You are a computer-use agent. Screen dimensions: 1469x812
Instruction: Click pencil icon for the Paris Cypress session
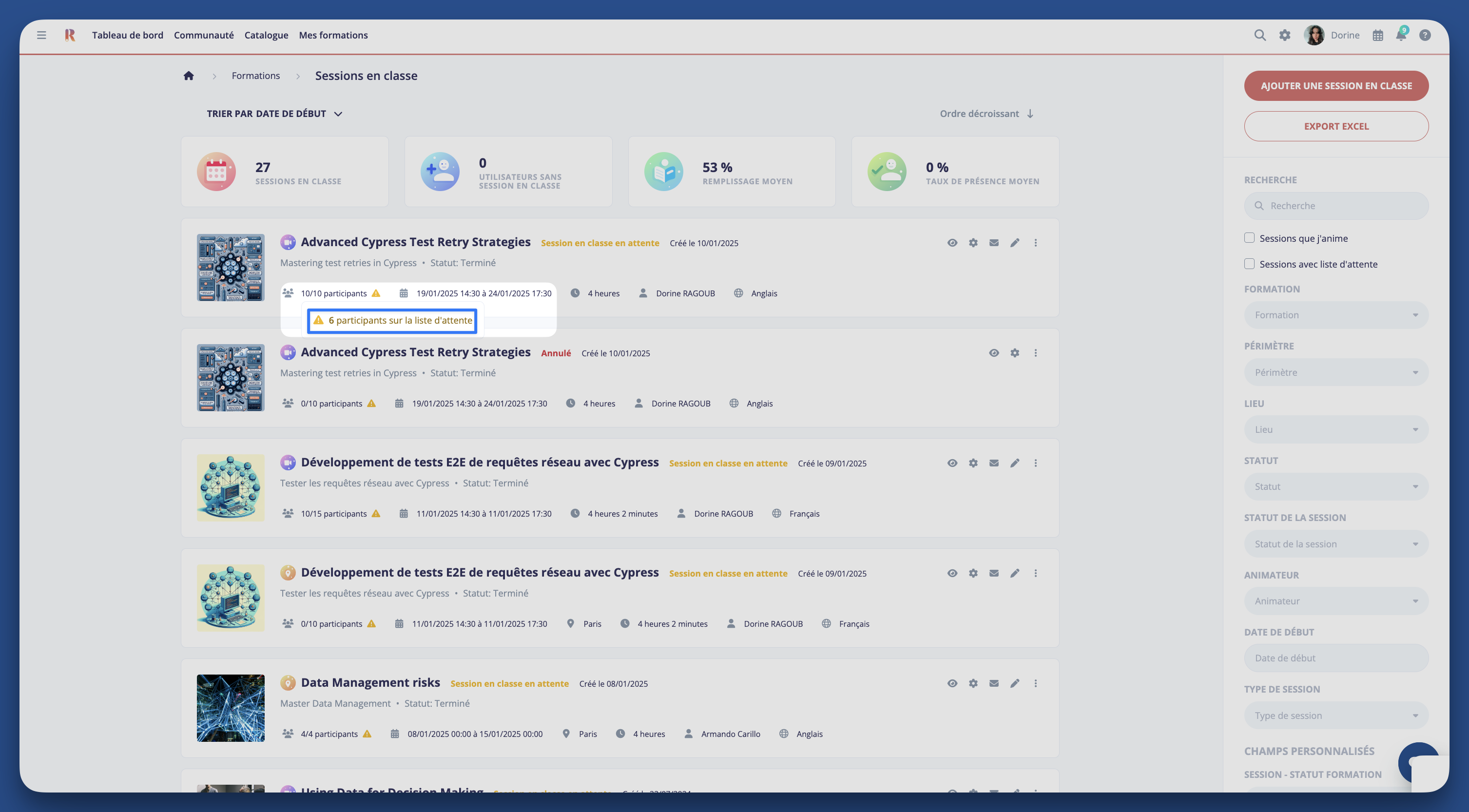pos(1014,573)
